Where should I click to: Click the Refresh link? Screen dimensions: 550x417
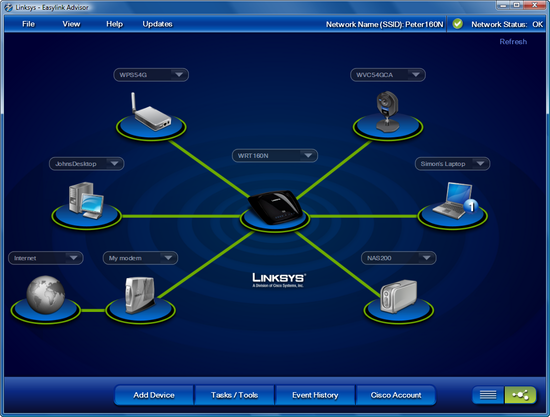[x=513, y=42]
